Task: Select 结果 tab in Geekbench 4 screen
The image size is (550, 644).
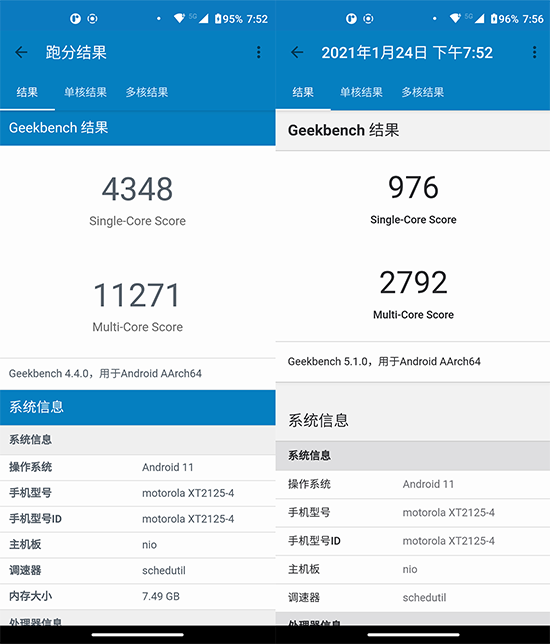Action: coord(27,92)
